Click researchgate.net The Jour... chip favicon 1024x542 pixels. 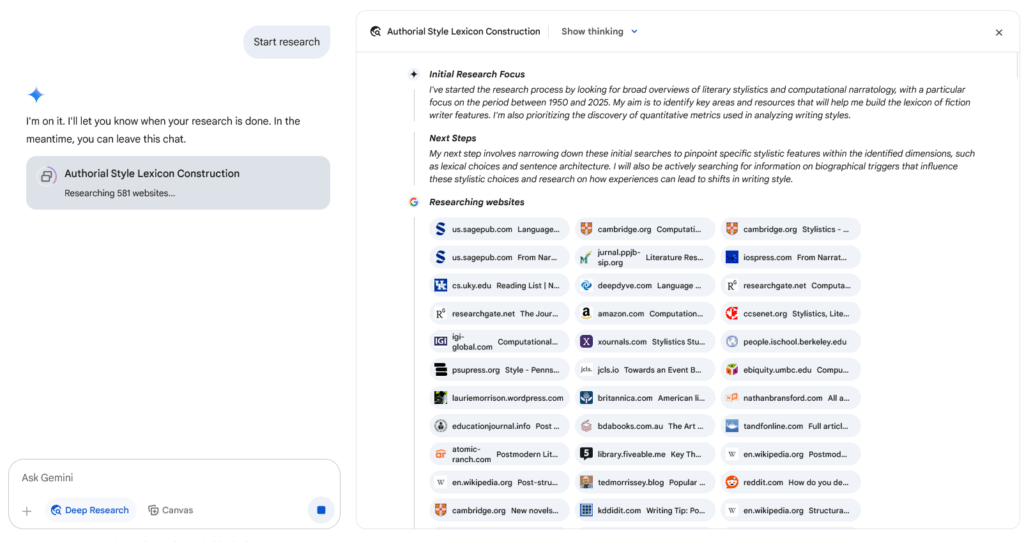tap(441, 313)
